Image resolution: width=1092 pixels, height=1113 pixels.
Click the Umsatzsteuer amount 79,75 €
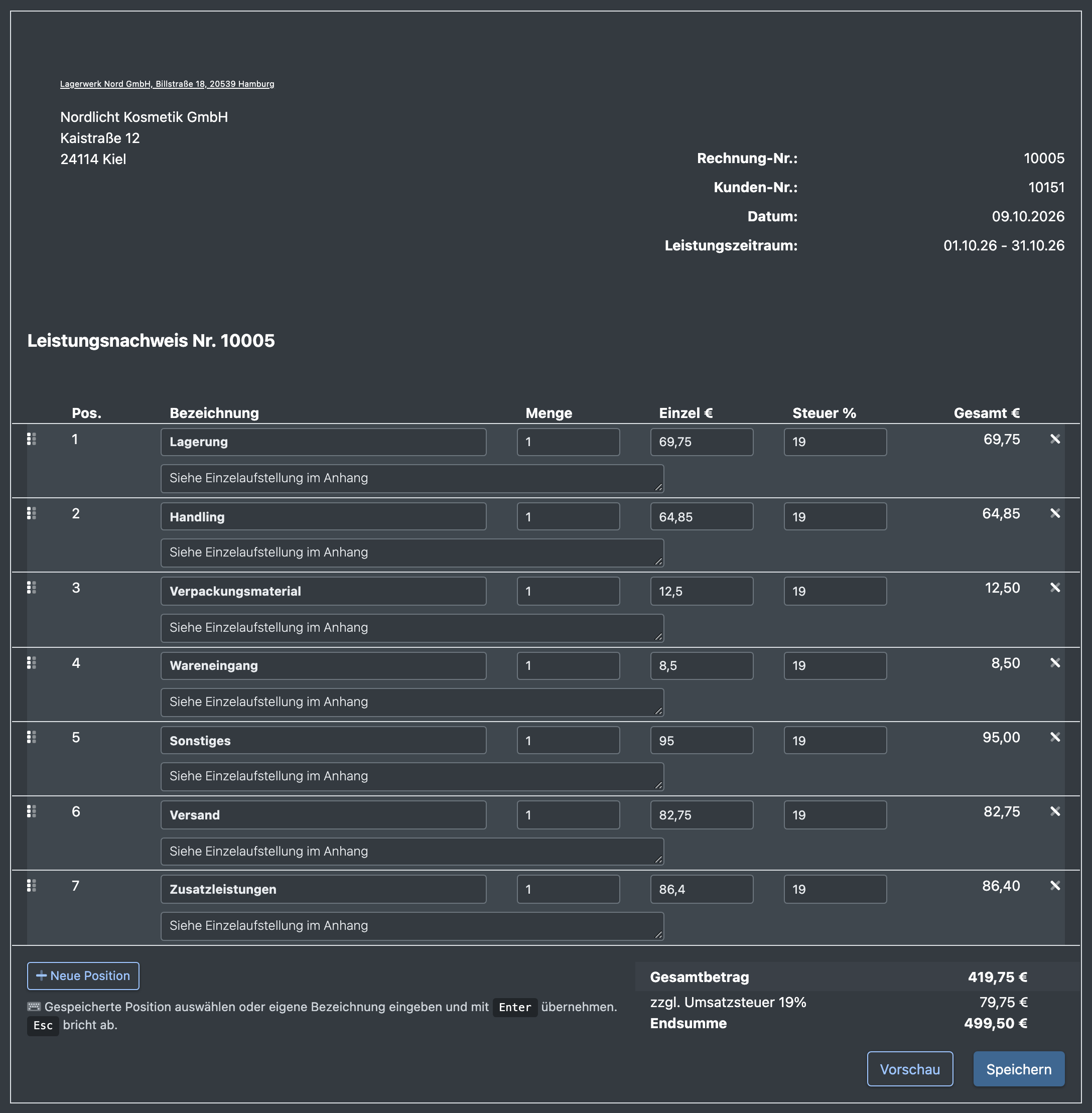[1003, 1002]
